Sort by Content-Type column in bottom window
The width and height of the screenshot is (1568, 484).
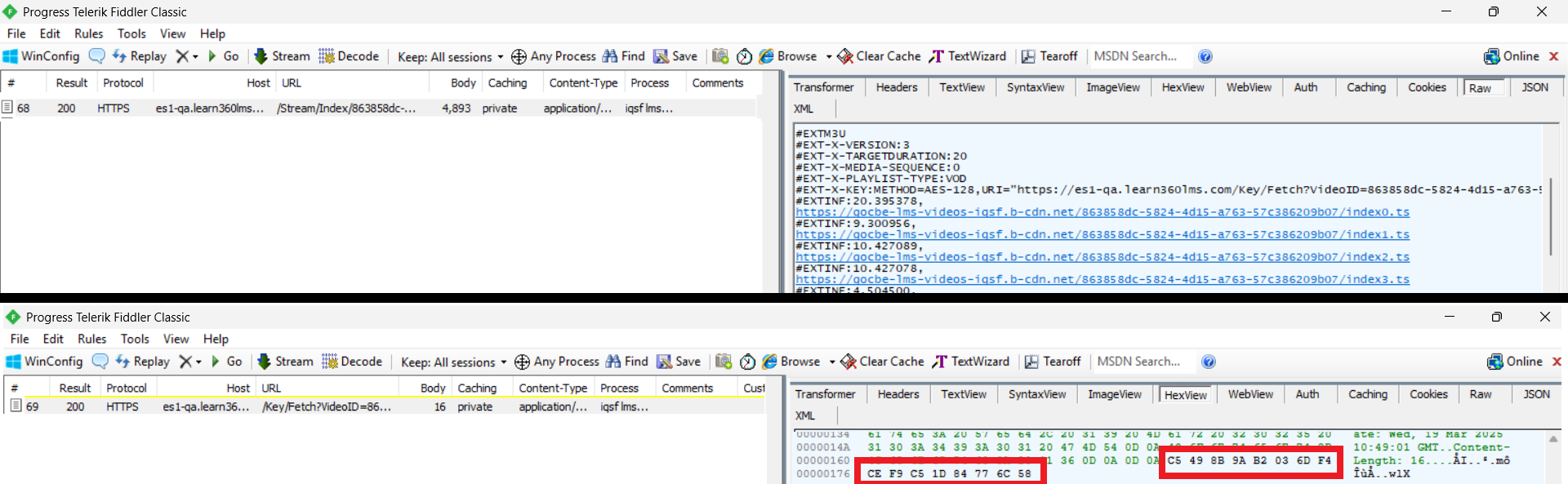point(553,389)
